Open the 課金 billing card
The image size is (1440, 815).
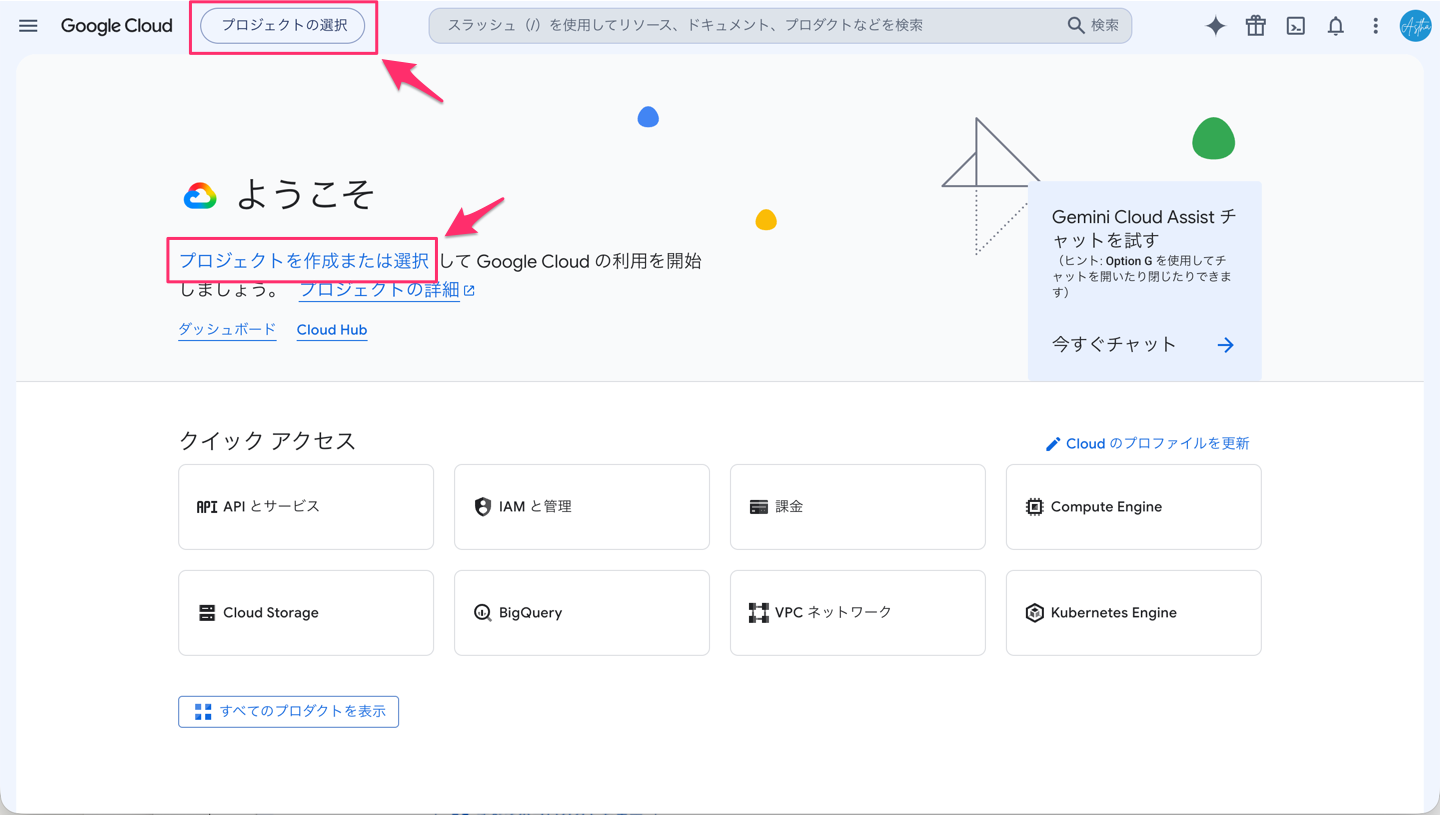[x=858, y=507]
